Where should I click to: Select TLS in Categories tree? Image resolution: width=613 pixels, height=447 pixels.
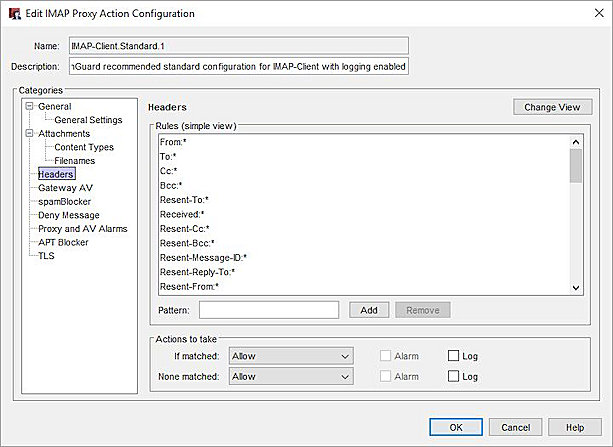point(46,256)
